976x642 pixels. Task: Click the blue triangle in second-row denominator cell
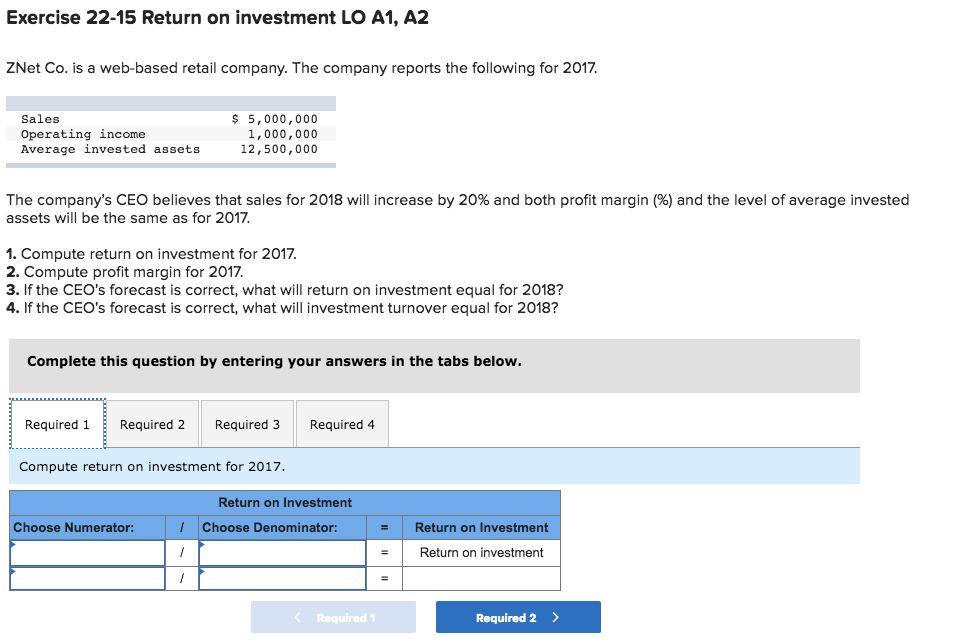(202, 571)
